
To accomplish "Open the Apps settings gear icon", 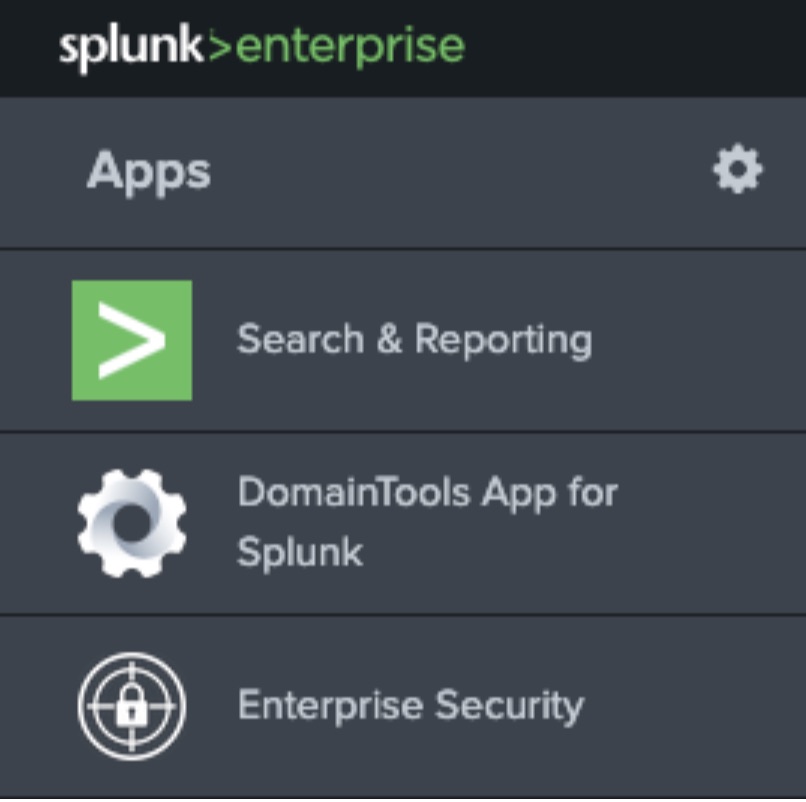I will click(x=737, y=169).
